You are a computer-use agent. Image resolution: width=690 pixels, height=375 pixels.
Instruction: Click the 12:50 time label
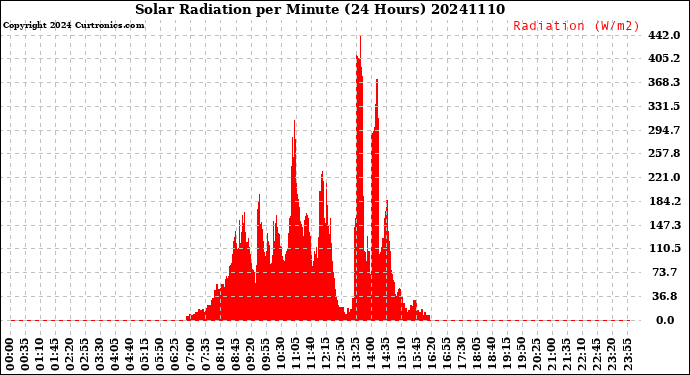(x=341, y=355)
